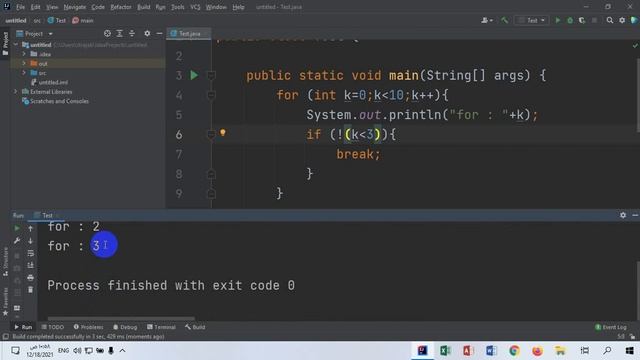Toggle the Project side tool window tab

5,45
